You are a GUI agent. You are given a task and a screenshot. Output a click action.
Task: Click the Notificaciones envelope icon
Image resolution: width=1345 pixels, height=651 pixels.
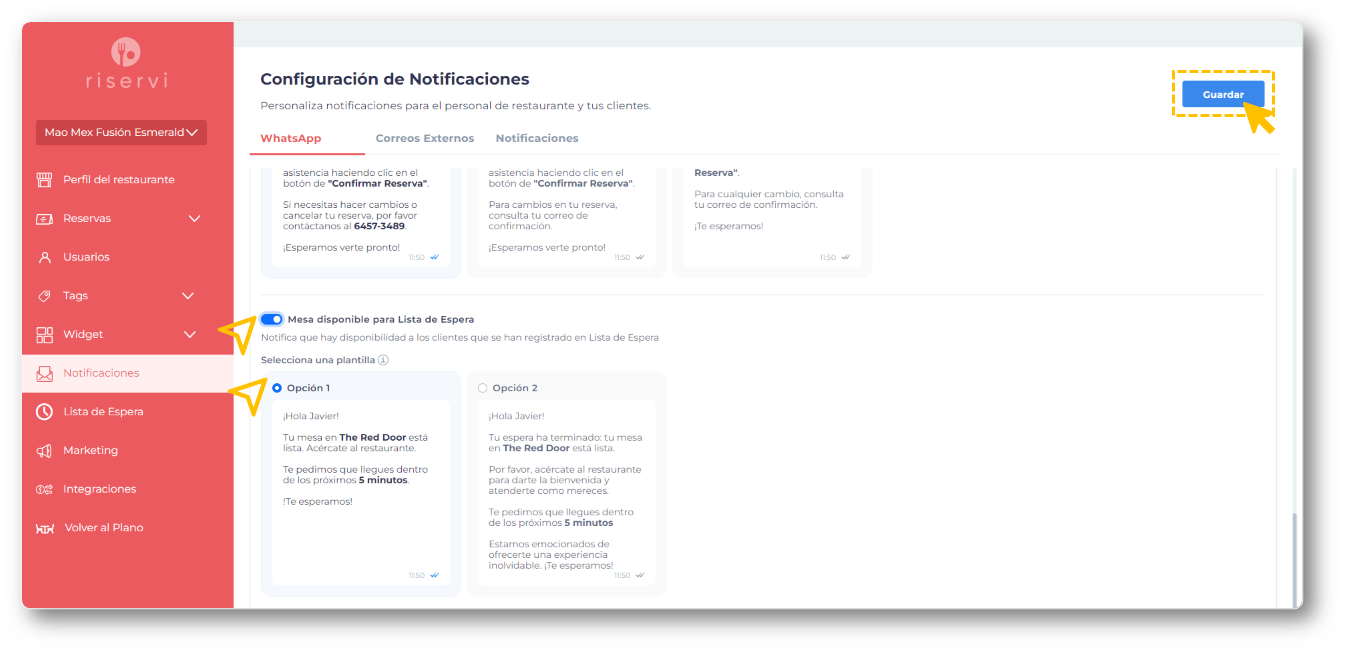[44, 373]
